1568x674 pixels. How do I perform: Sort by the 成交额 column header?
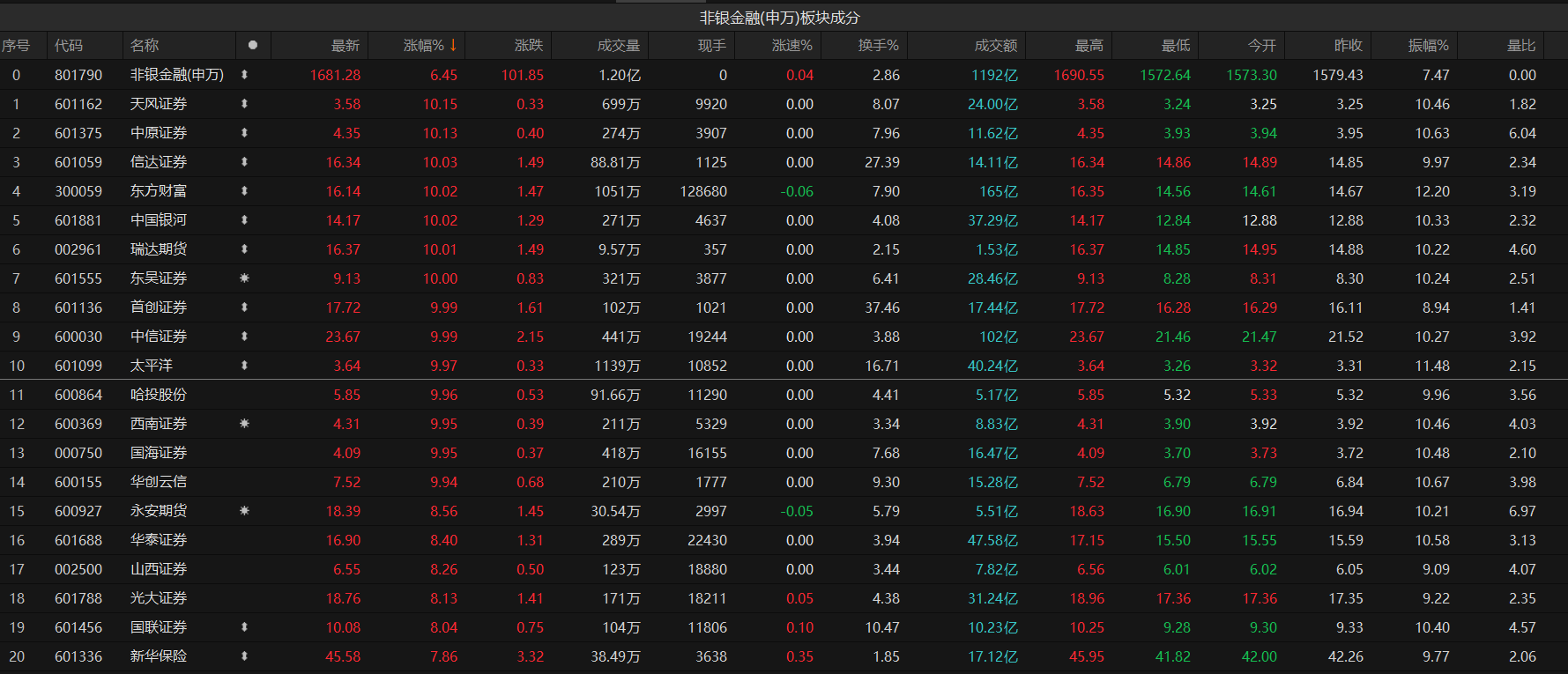996,45
